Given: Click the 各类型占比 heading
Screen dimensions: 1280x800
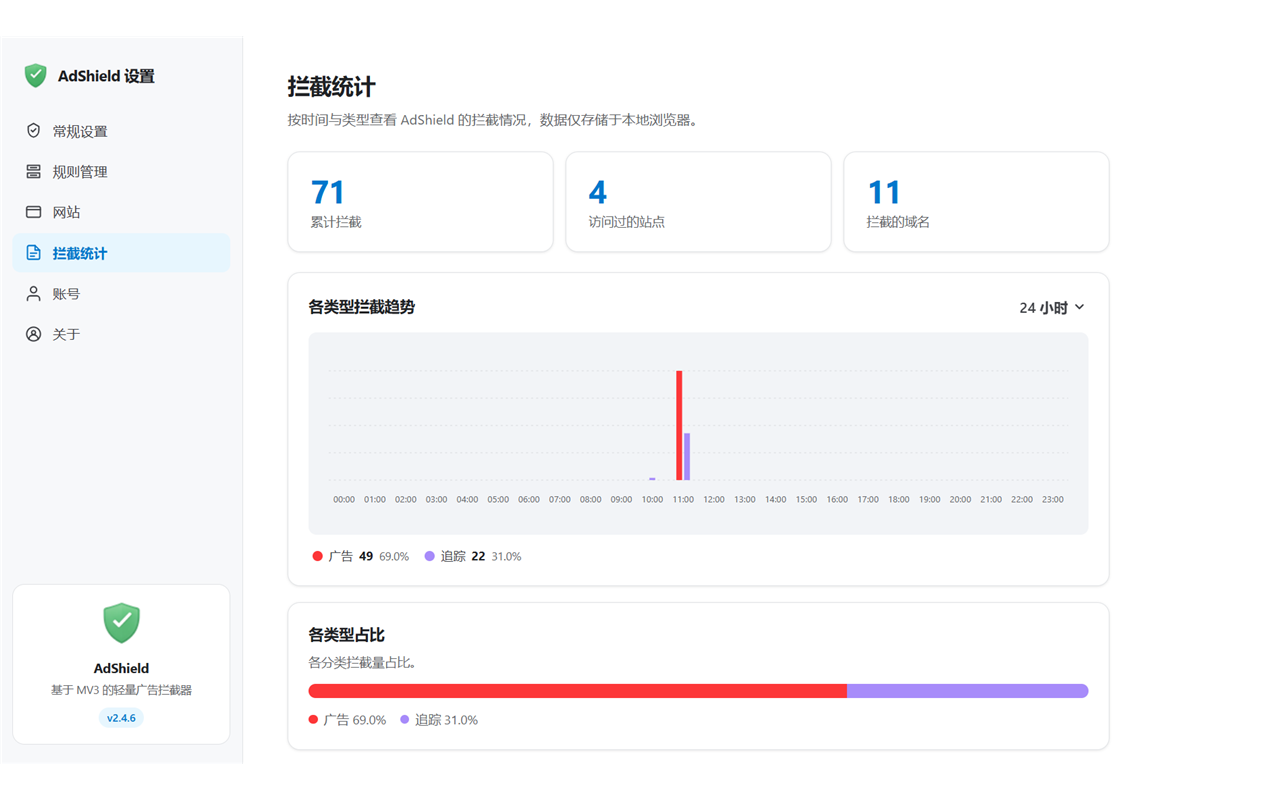Looking at the screenshot, I should [347, 635].
